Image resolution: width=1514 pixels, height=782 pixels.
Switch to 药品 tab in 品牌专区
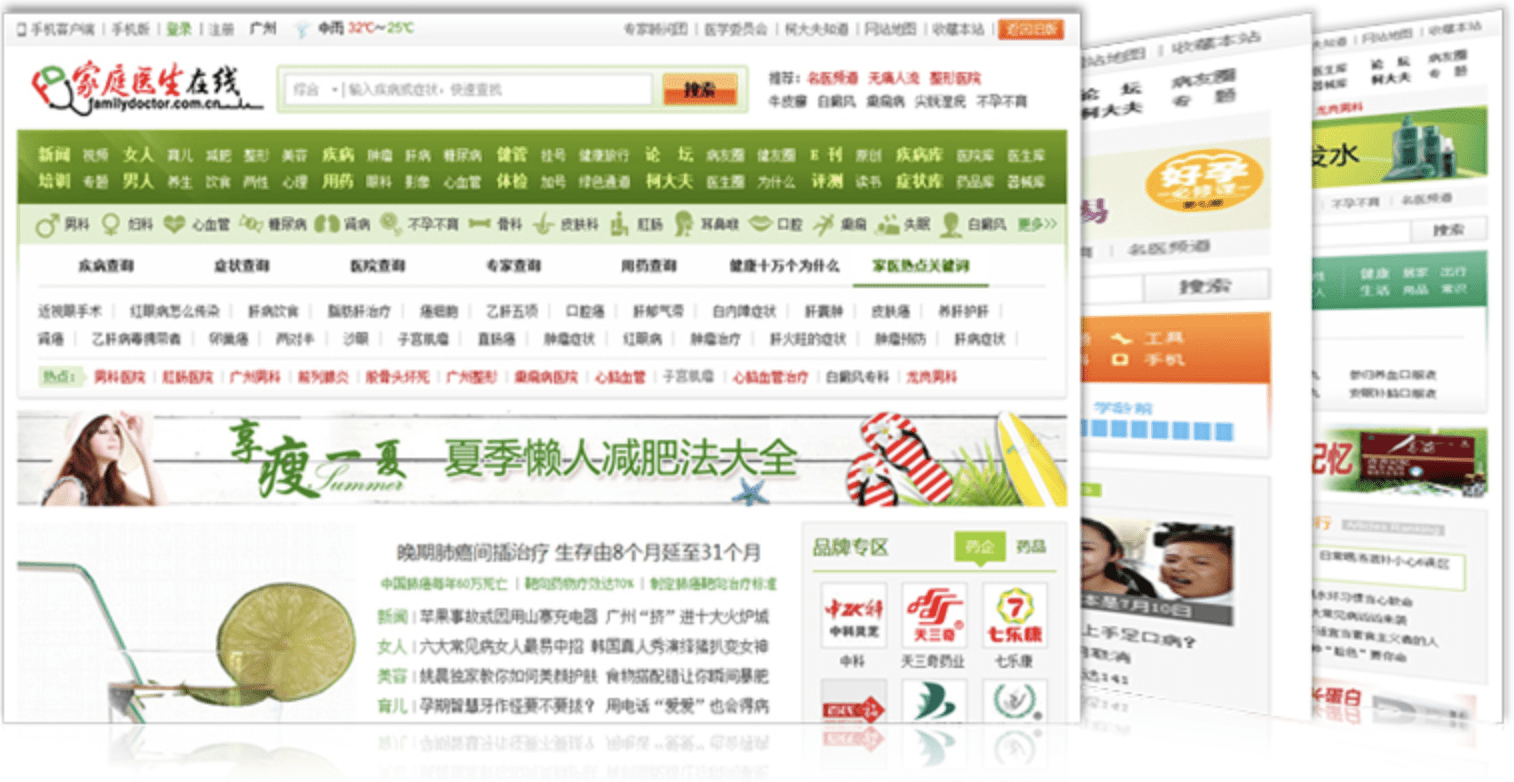(1030, 546)
